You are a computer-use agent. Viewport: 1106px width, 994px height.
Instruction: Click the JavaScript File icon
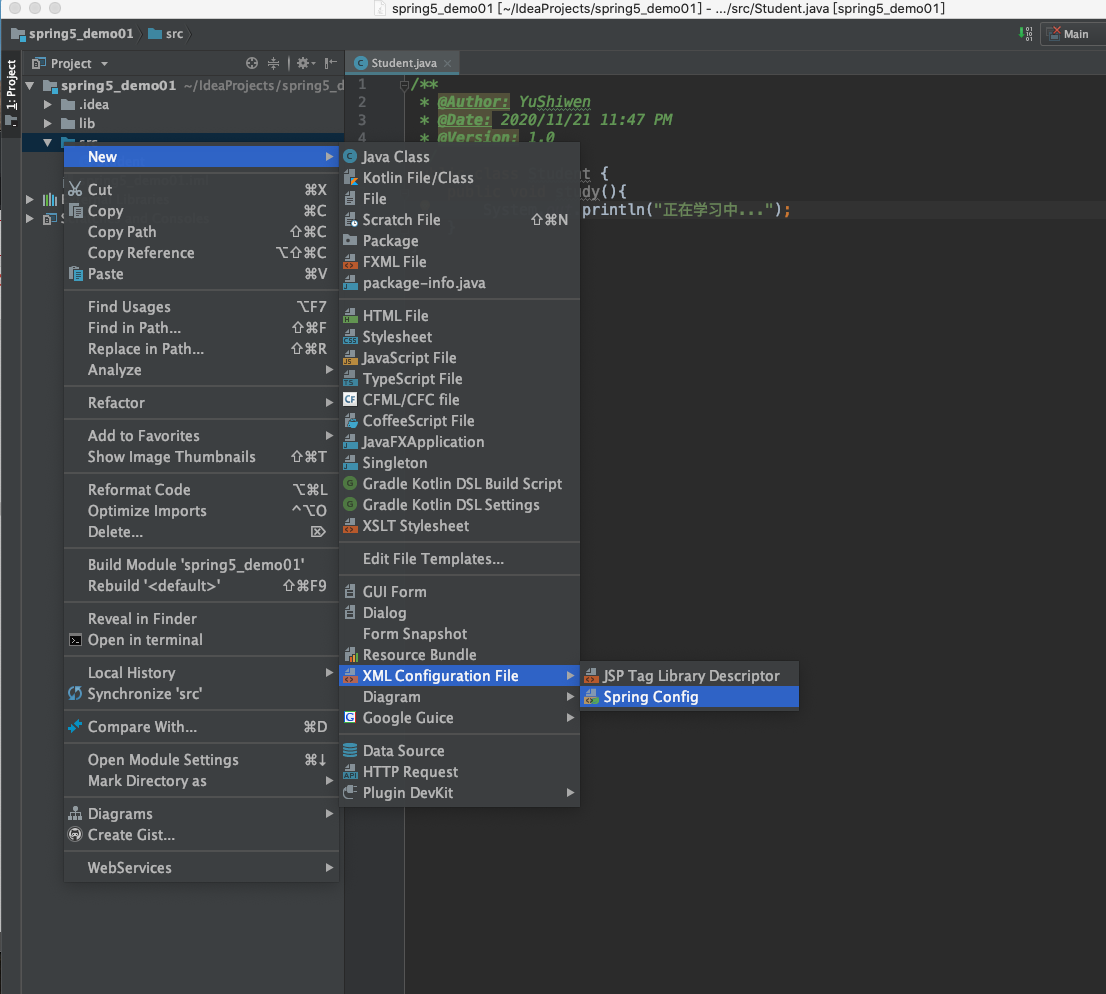[350, 358]
